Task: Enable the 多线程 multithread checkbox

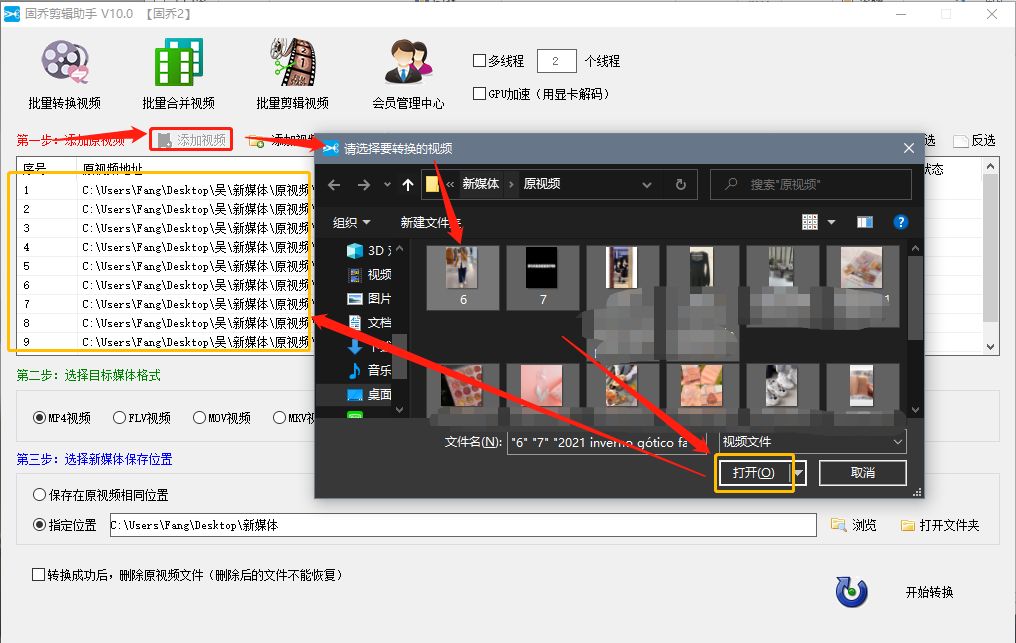Action: tap(479, 61)
